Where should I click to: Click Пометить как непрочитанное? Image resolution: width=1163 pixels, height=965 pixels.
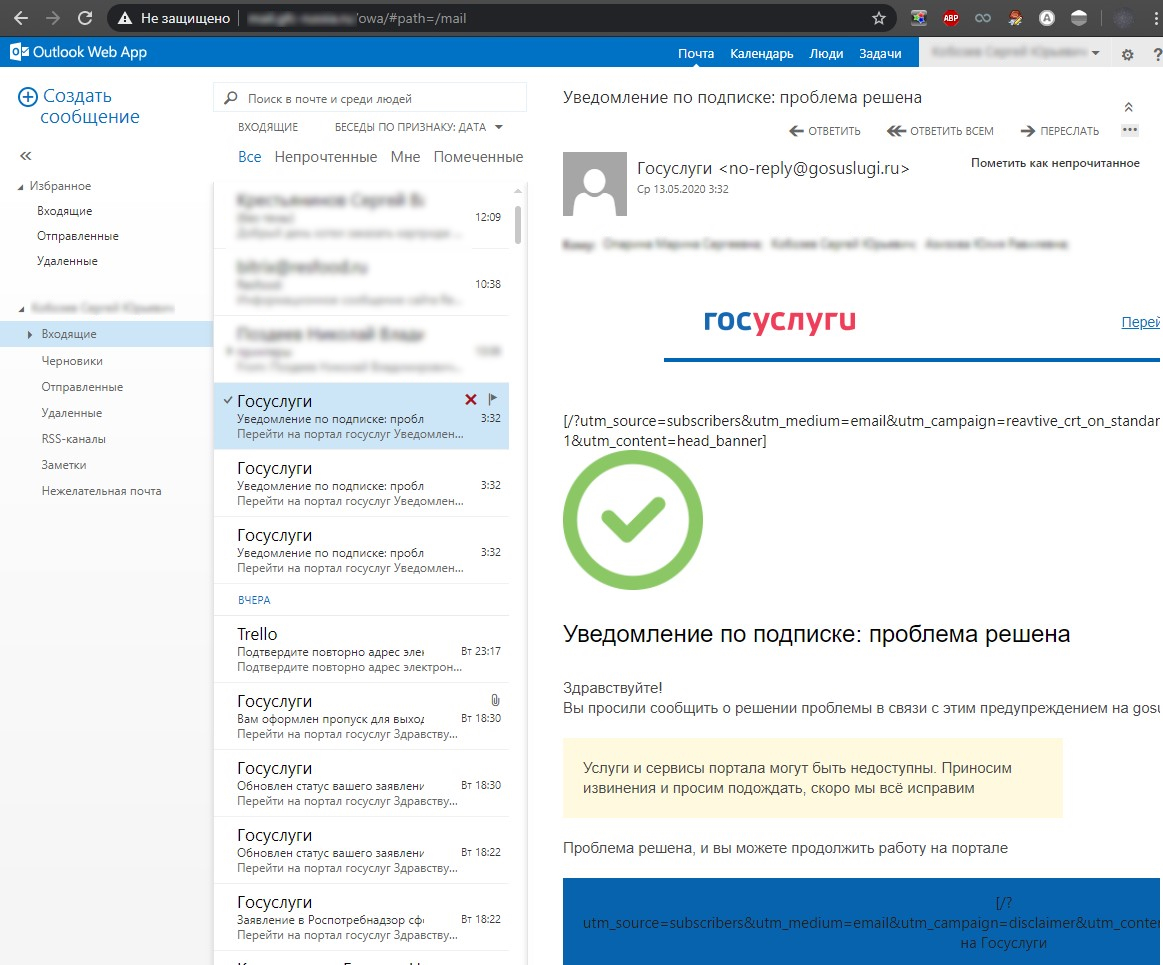pos(1055,163)
